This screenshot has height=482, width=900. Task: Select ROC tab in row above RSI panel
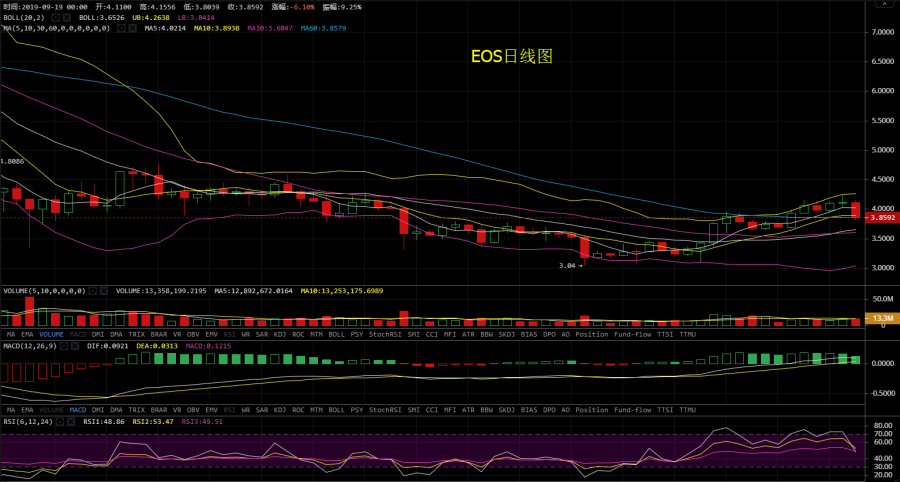[x=298, y=410]
